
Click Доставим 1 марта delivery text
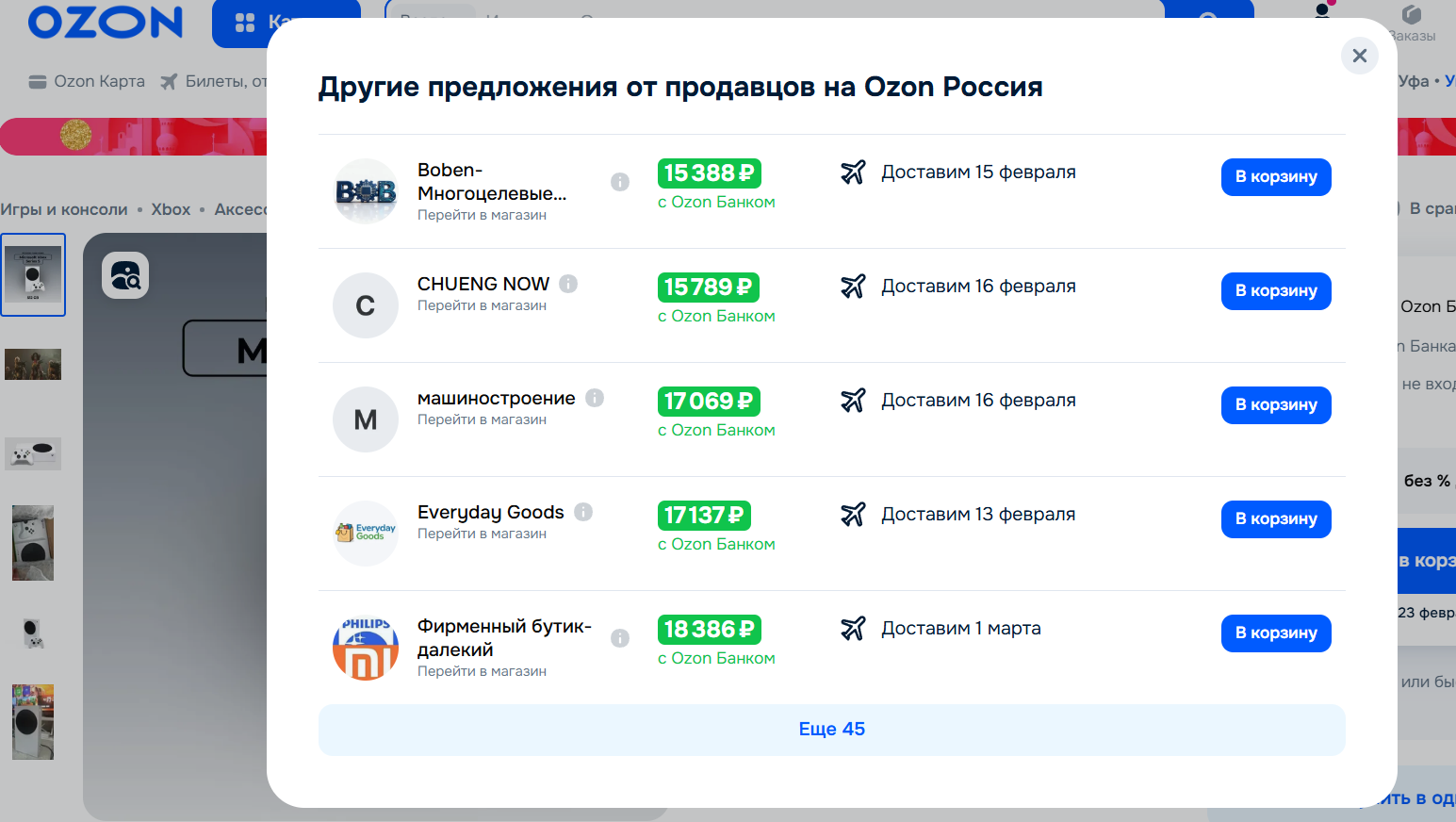click(961, 629)
